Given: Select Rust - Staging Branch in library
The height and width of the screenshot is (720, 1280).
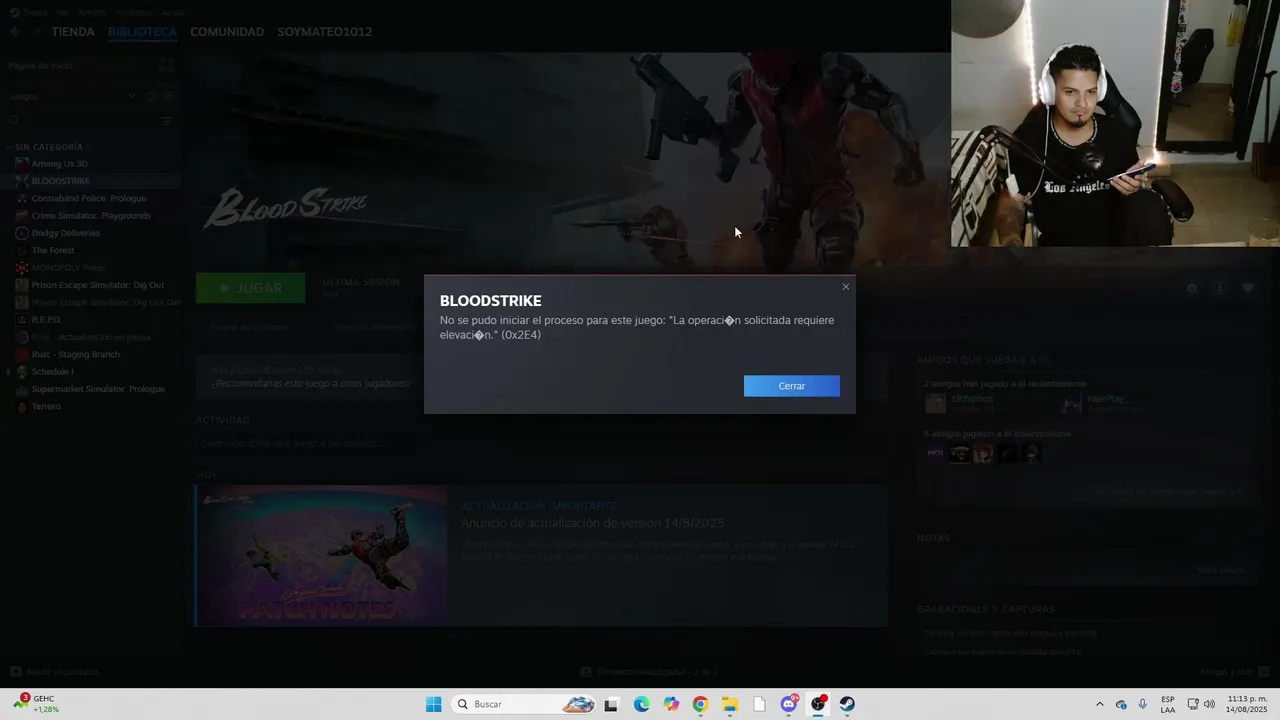Looking at the screenshot, I should tap(75, 354).
